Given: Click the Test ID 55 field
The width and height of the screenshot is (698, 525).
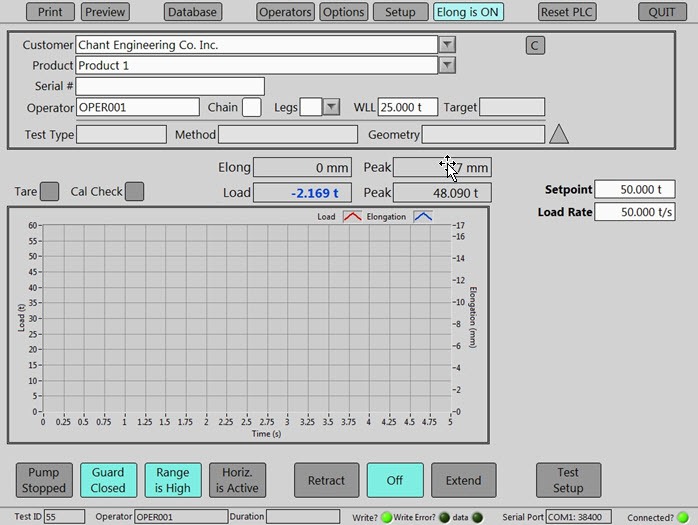Looking at the screenshot, I should [64, 517].
